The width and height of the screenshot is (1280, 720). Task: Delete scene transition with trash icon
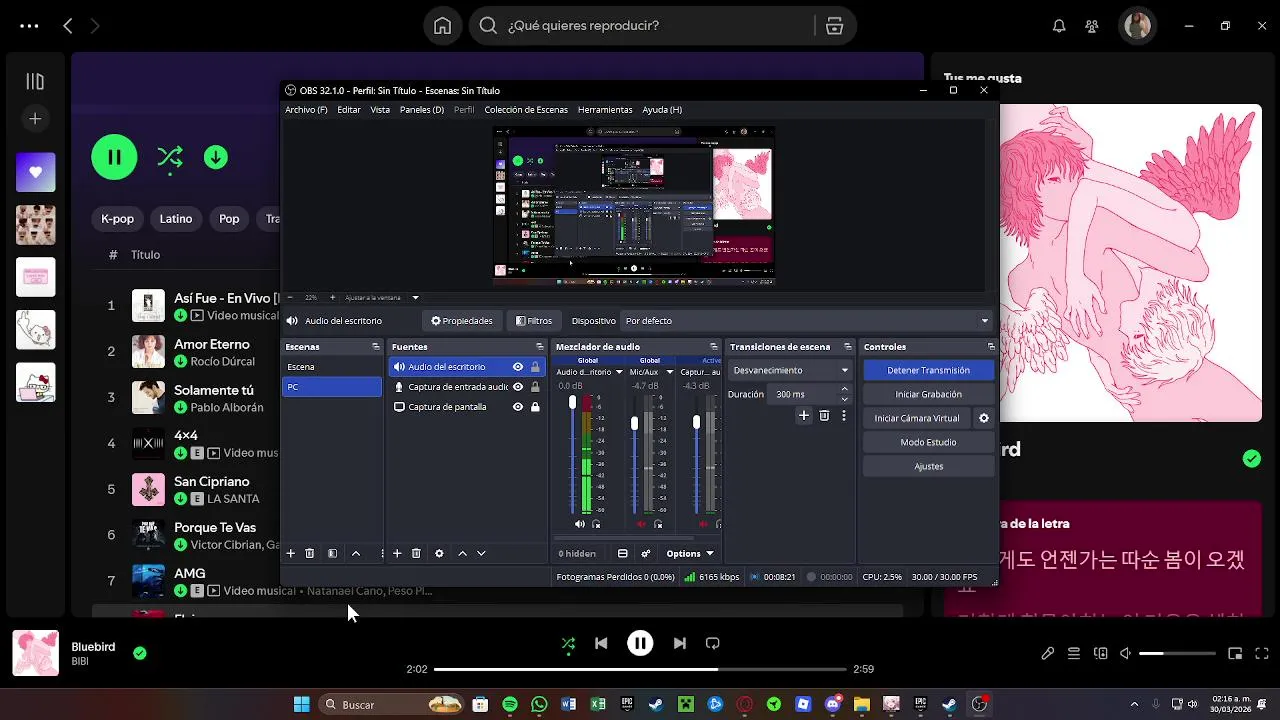pos(824,415)
